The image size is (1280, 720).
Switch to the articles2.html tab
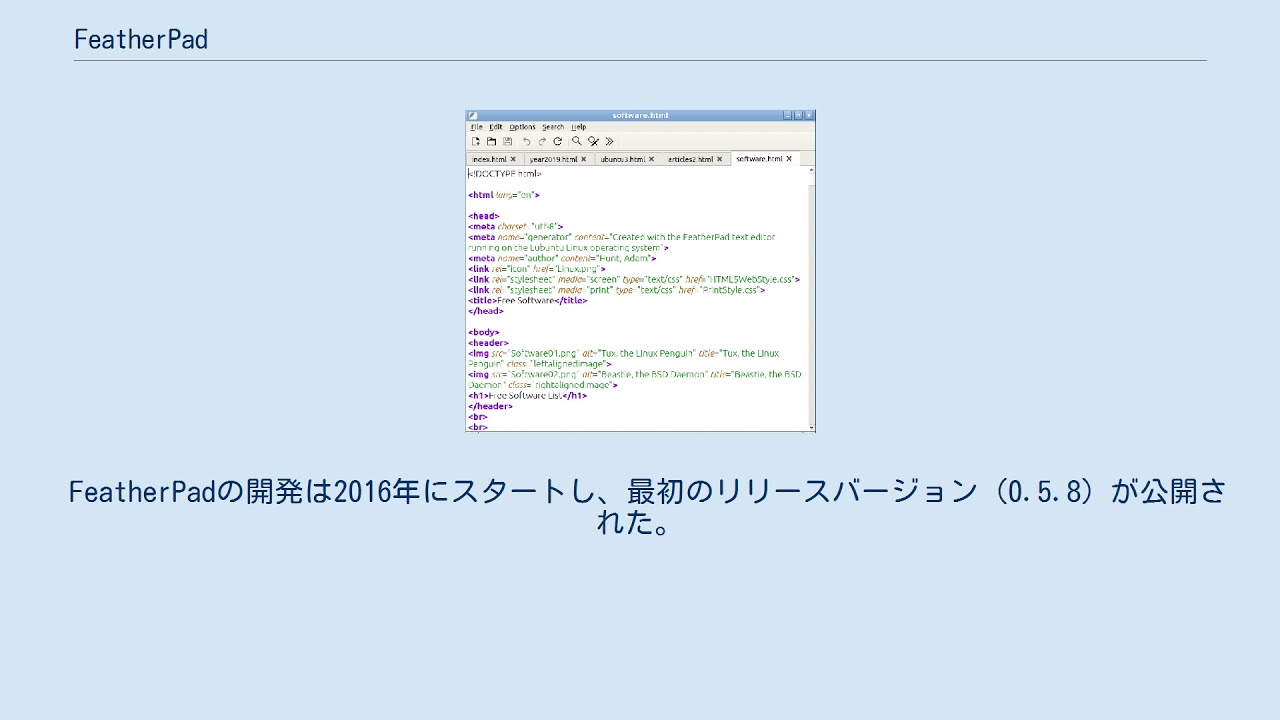coord(696,159)
